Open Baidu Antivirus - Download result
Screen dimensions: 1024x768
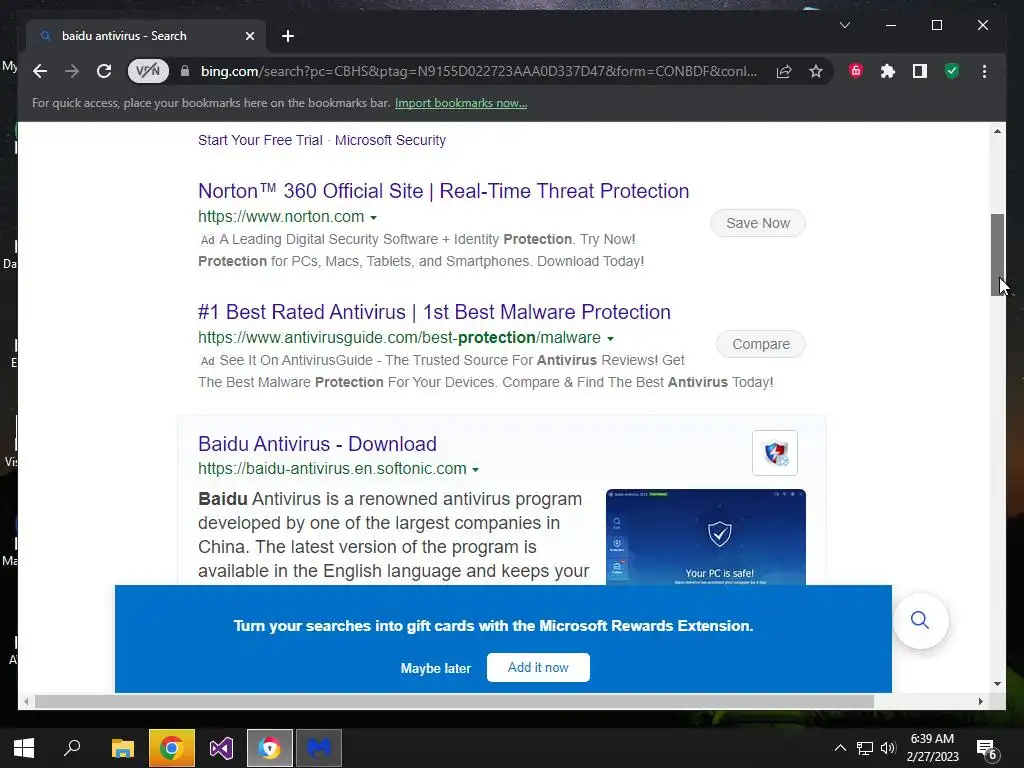pyautogui.click(x=317, y=444)
